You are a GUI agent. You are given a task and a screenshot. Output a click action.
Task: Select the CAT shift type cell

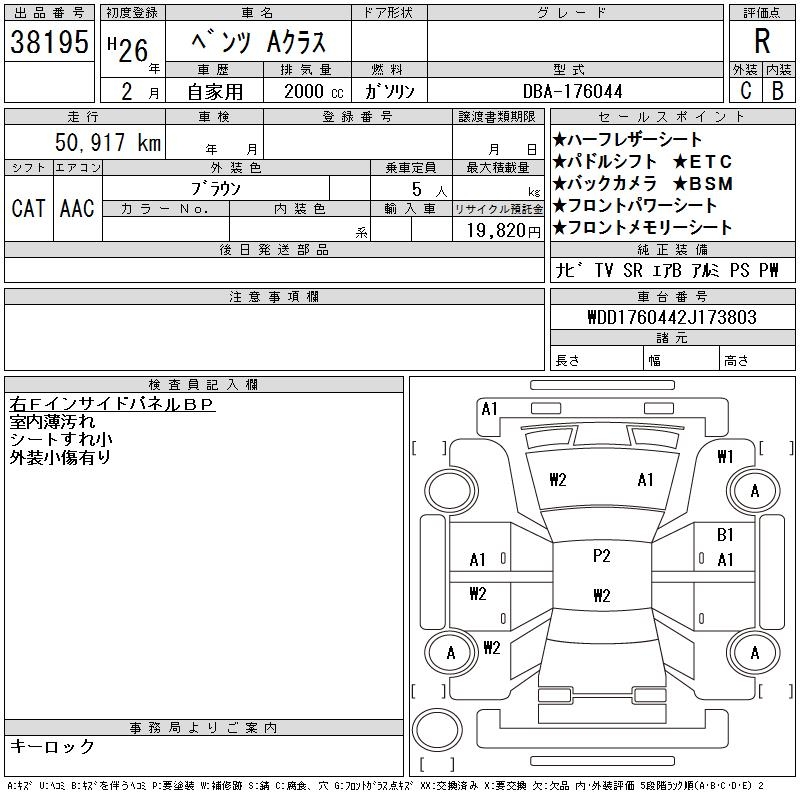click(28, 208)
